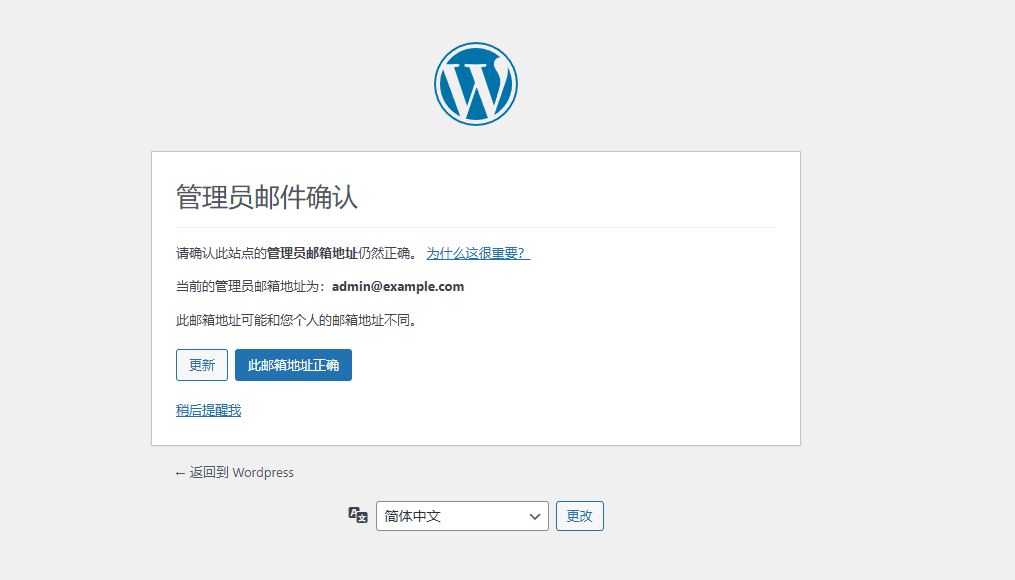Open the 为什么这很重要？ link
This screenshot has width=1015, height=580.
pos(478,253)
